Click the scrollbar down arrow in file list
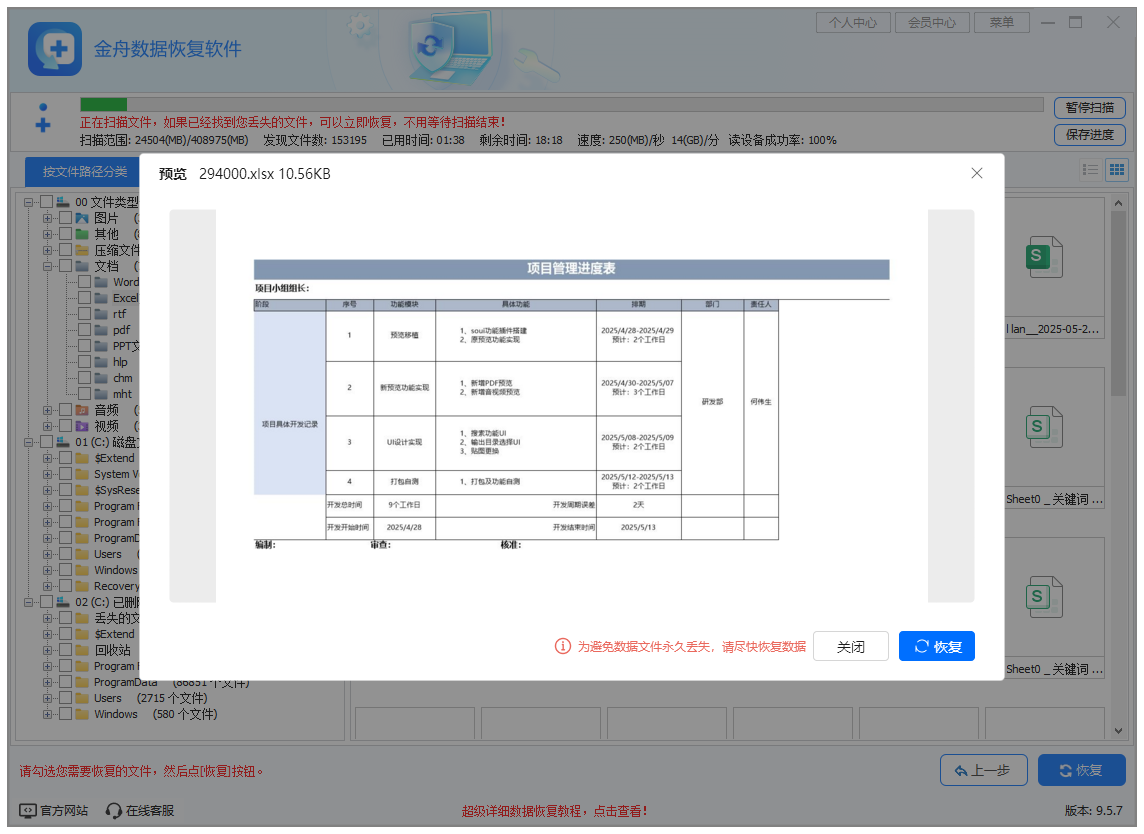This screenshot has width=1144, height=834. click(1118, 731)
